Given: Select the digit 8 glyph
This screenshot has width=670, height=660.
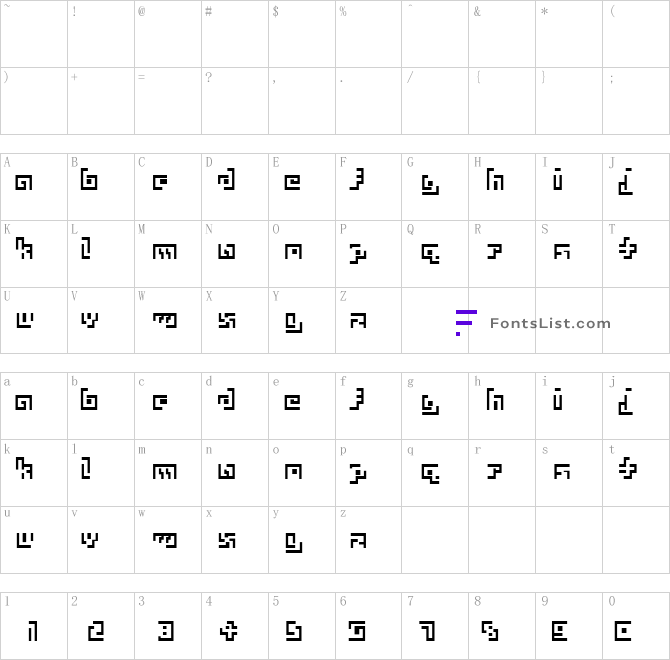Looking at the screenshot, I should (490, 630).
